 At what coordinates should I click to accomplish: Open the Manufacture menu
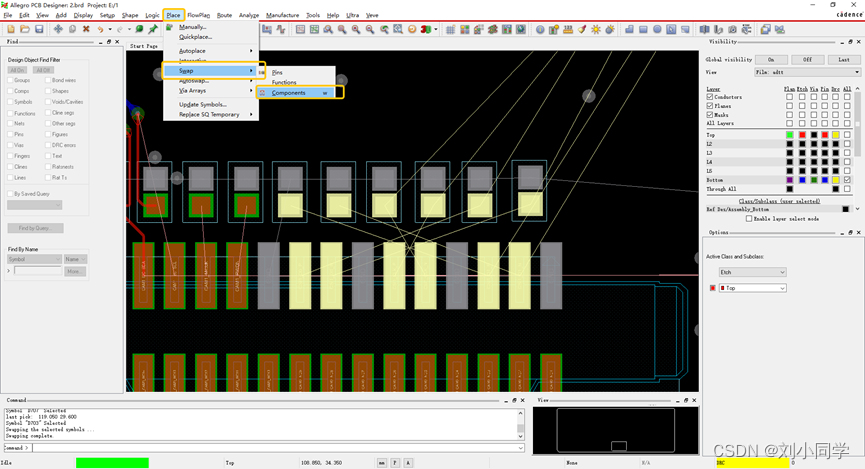tap(282, 15)
